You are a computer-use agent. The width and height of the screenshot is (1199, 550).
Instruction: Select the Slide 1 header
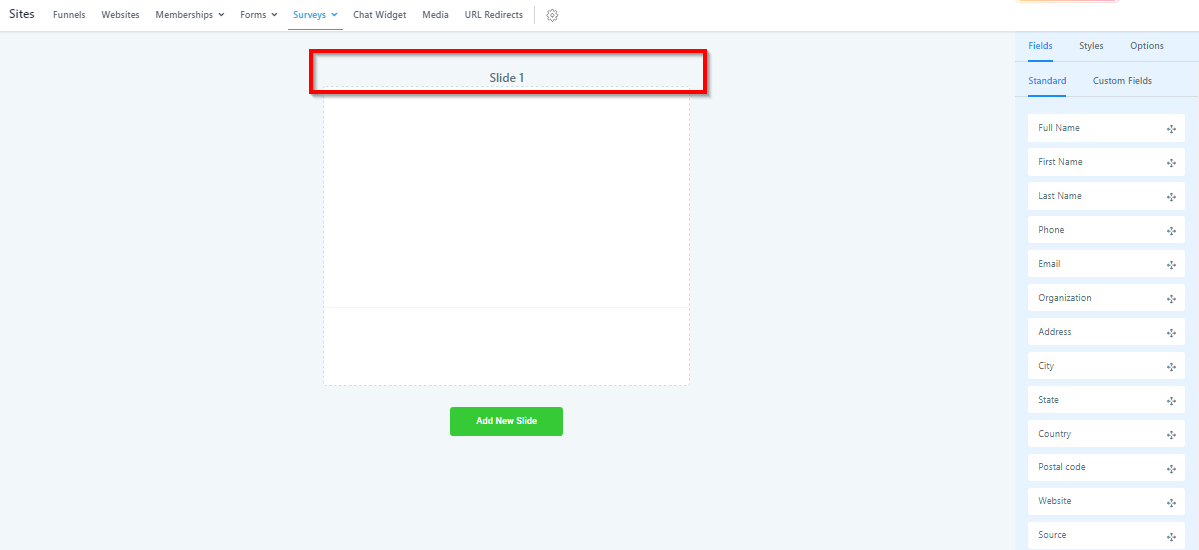[x=506, y=78]
